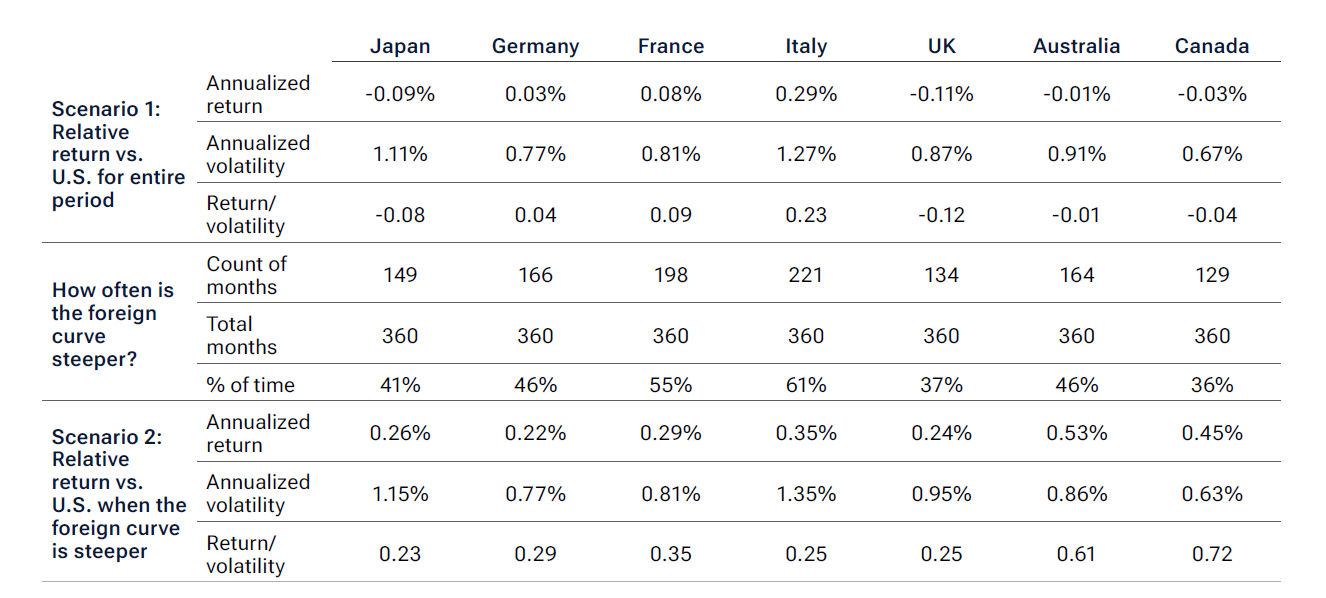Image resolution: width=1326 pixels, height=598 pixels.
Task: Click Germany's 0.04 return/volatility cell
Action: tap(535, 215)
